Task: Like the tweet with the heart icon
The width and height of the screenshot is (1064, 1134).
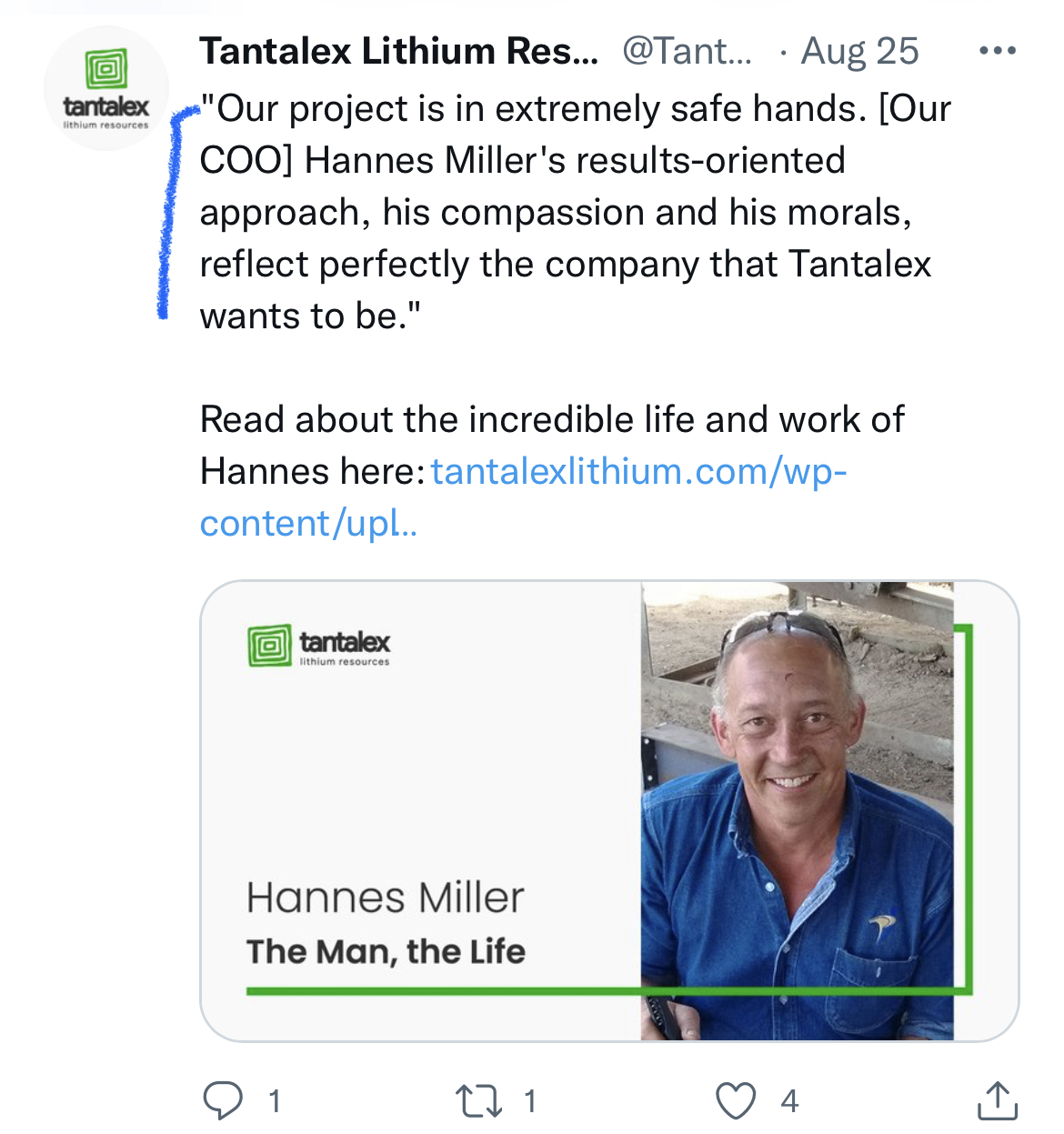Action: coord(736,1100)
